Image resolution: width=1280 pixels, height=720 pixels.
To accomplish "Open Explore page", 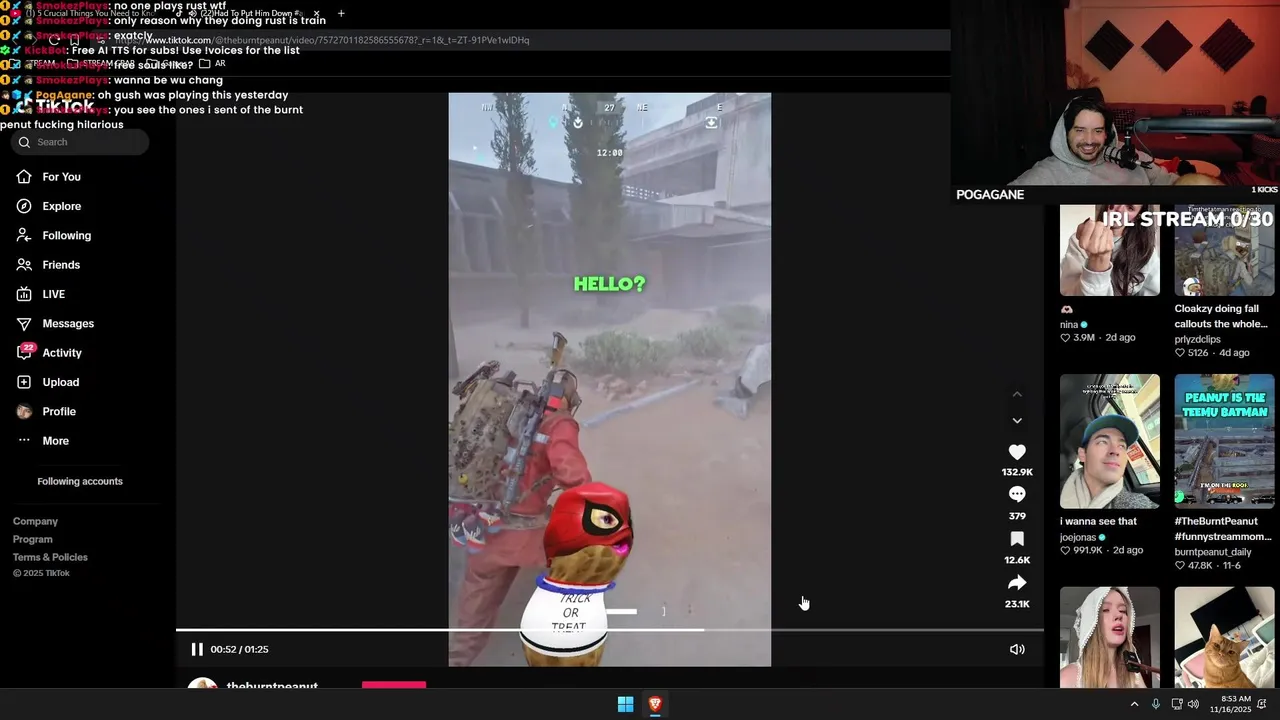I will 62,206.
